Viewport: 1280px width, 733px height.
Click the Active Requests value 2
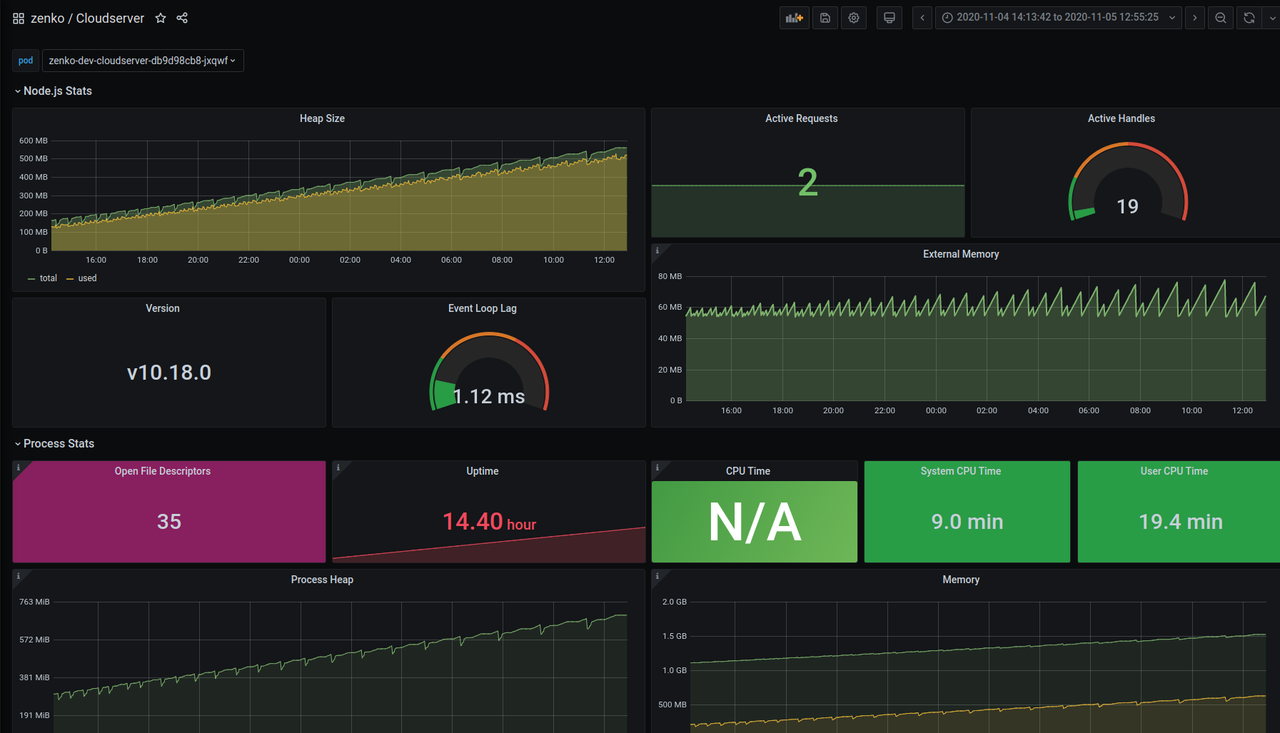point(808,182)
